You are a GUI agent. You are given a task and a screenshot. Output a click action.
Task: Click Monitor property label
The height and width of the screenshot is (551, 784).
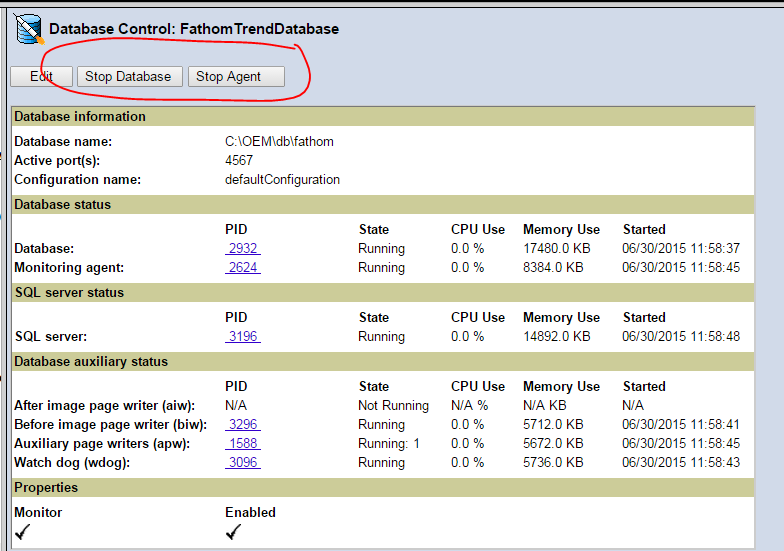(x=38, y=512)
